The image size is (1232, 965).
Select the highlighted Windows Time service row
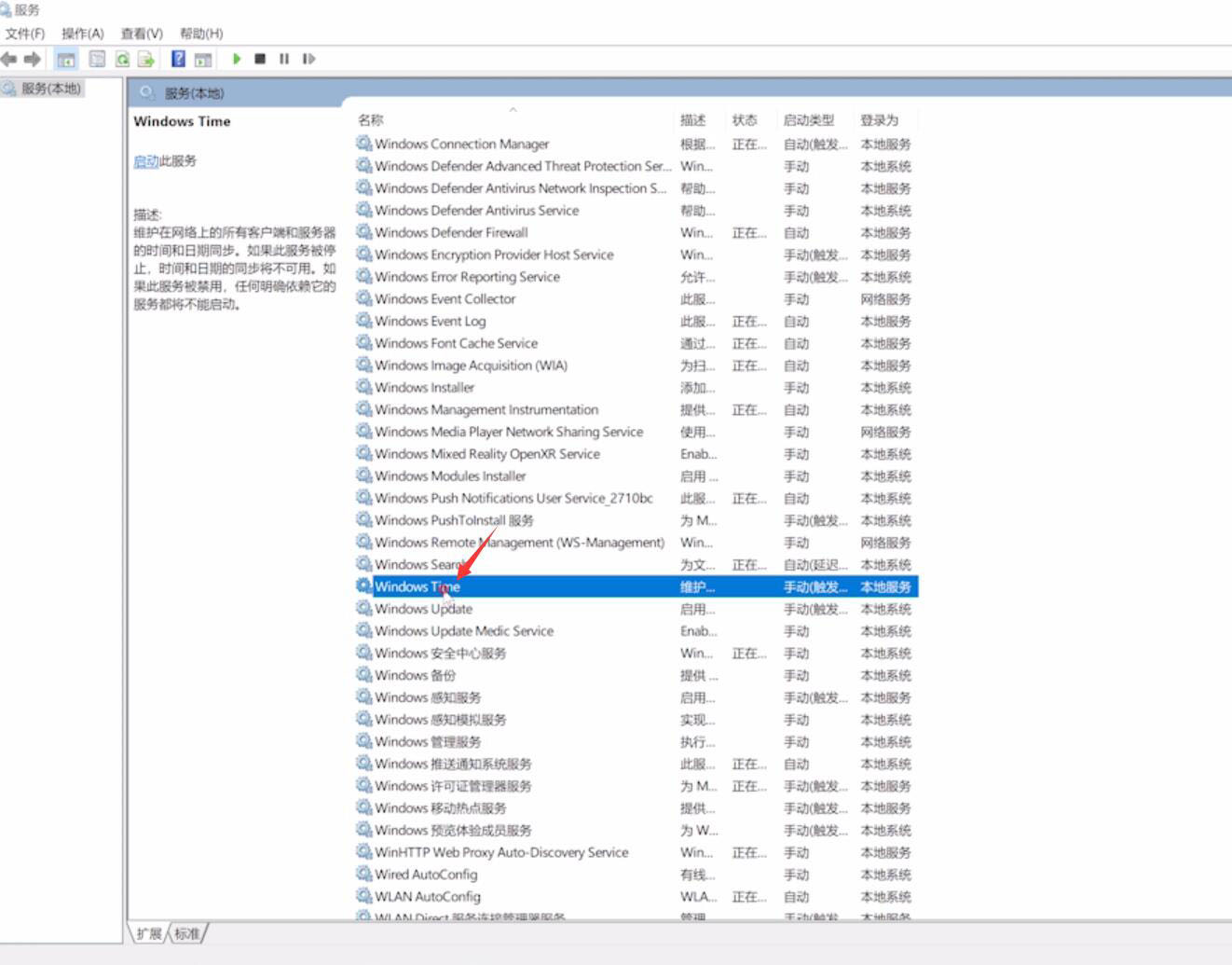tap(637, 586)
